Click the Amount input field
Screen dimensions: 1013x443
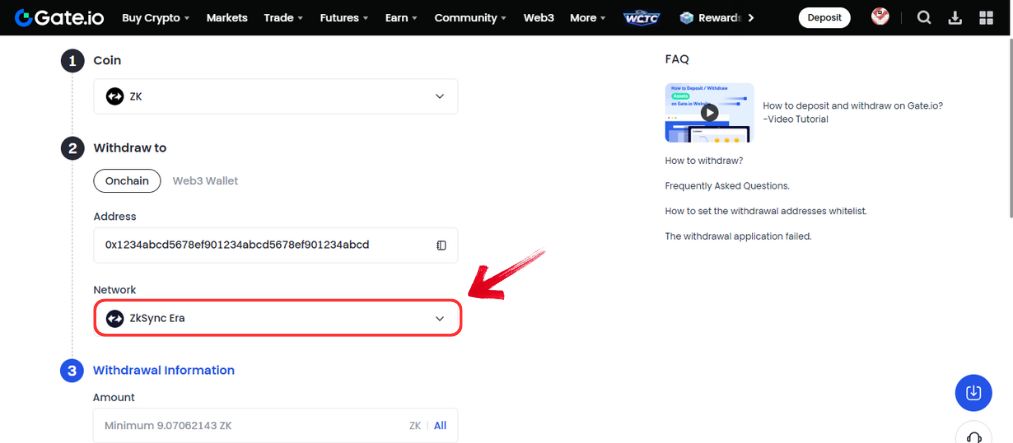coord(276,426)
